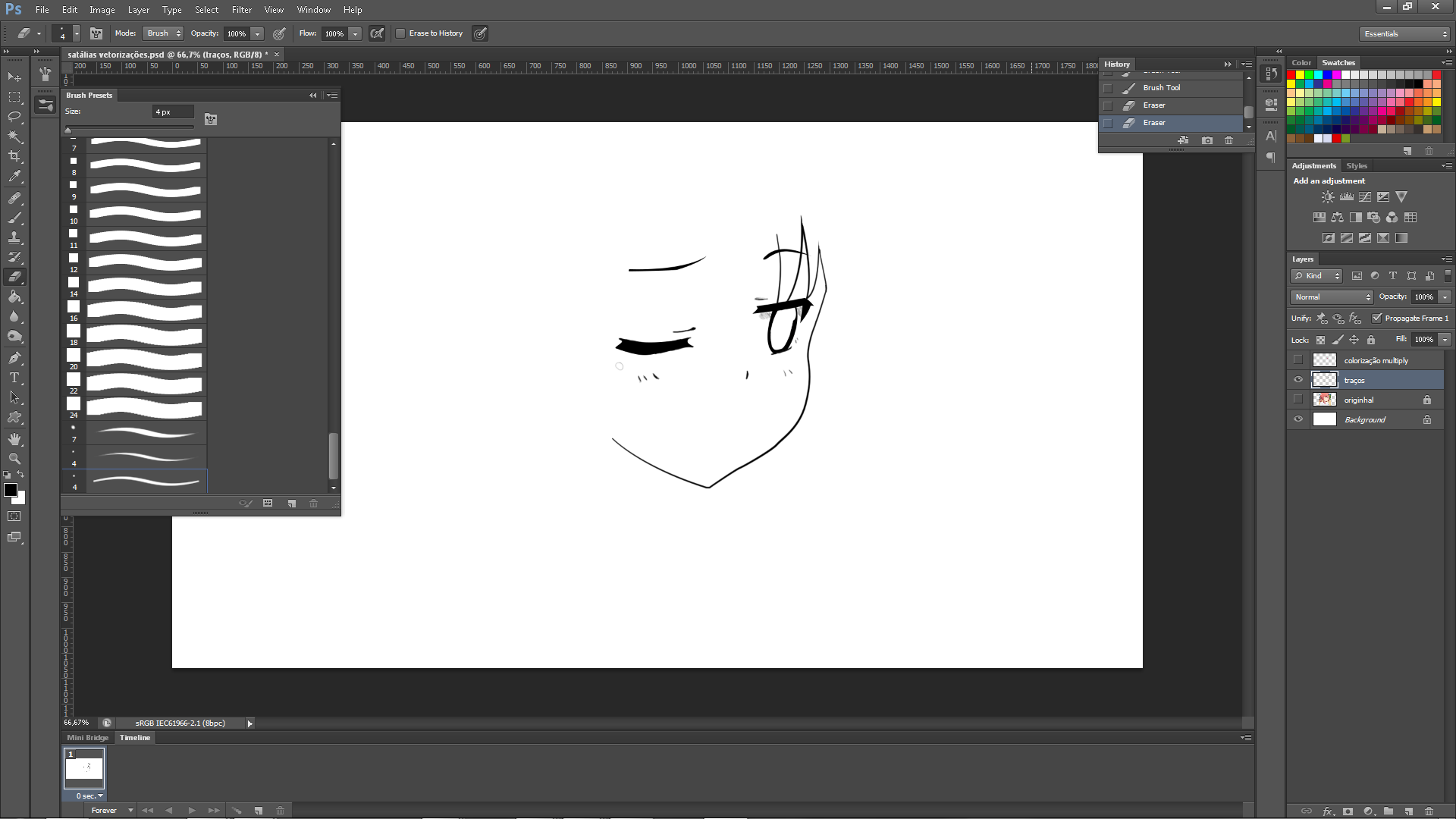Click the foreground color swatch

(11, 490)
